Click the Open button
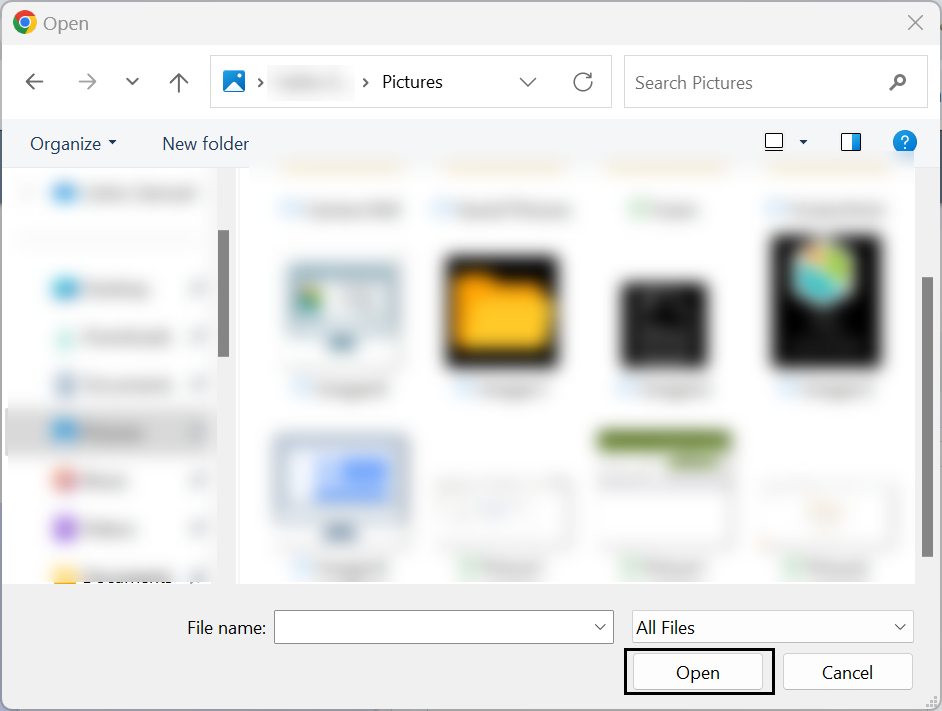This screenshot has width=942, height=711. 698,672
